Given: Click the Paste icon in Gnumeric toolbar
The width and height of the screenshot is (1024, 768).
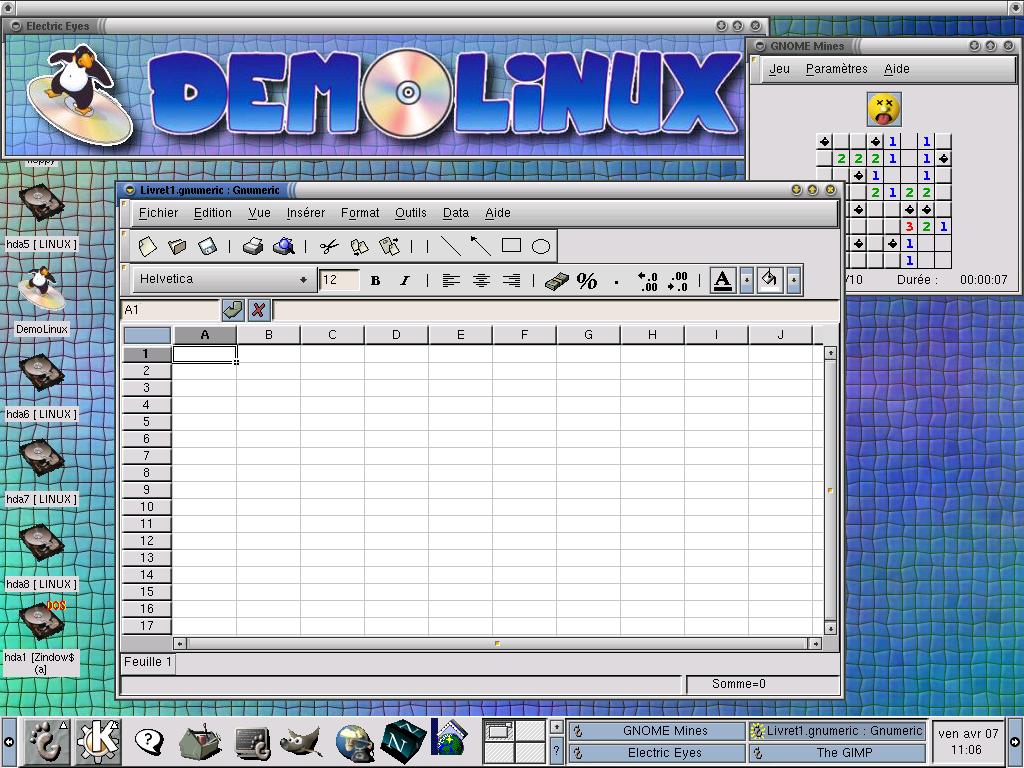Looking at the screenshot, I should tap(389, 246).
